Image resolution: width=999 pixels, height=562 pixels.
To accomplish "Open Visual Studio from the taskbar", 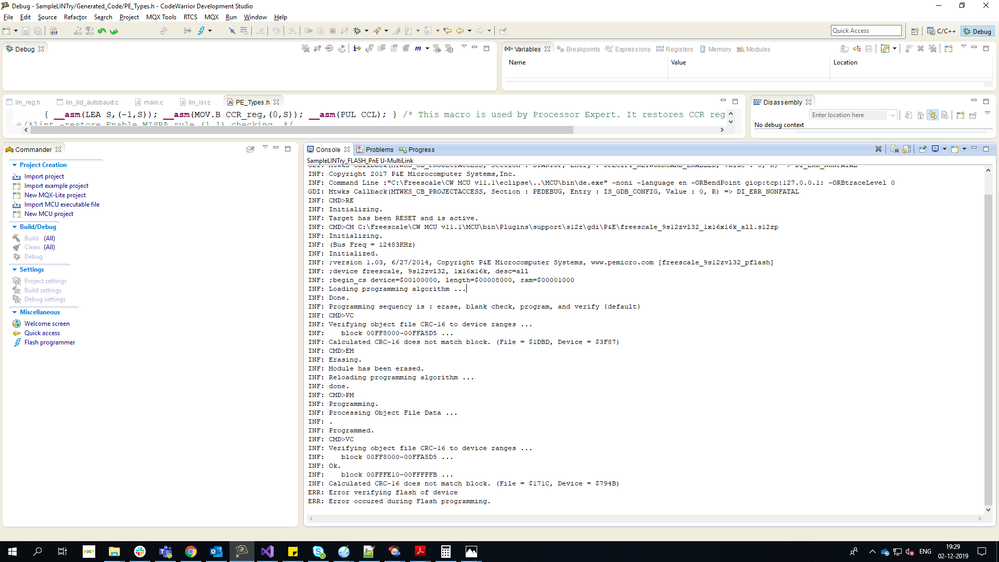I will tap(267, 552).
